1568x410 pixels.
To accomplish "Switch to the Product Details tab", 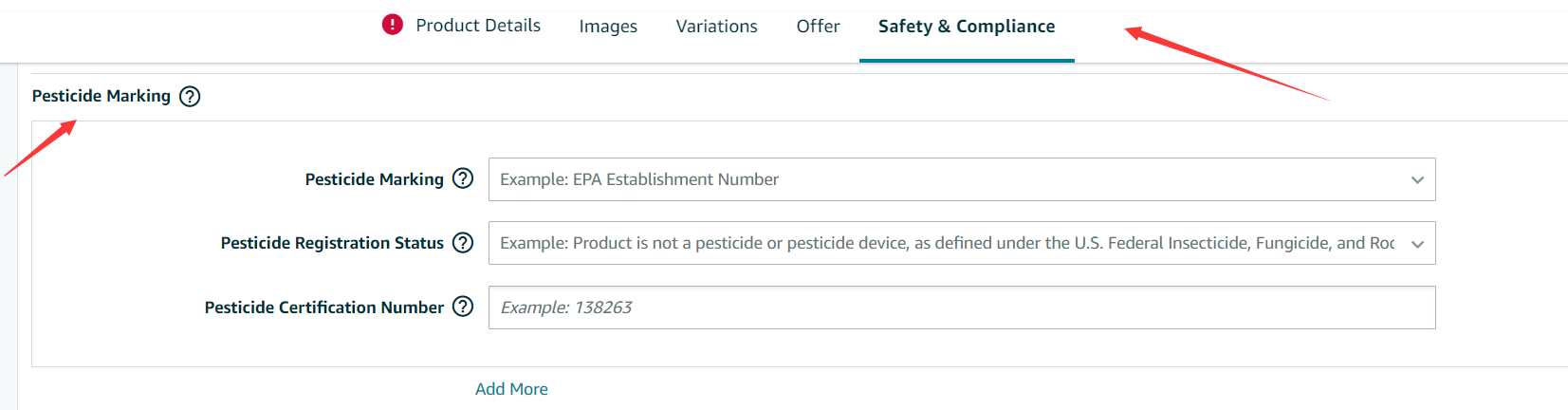I will click(x=478, y=26).
